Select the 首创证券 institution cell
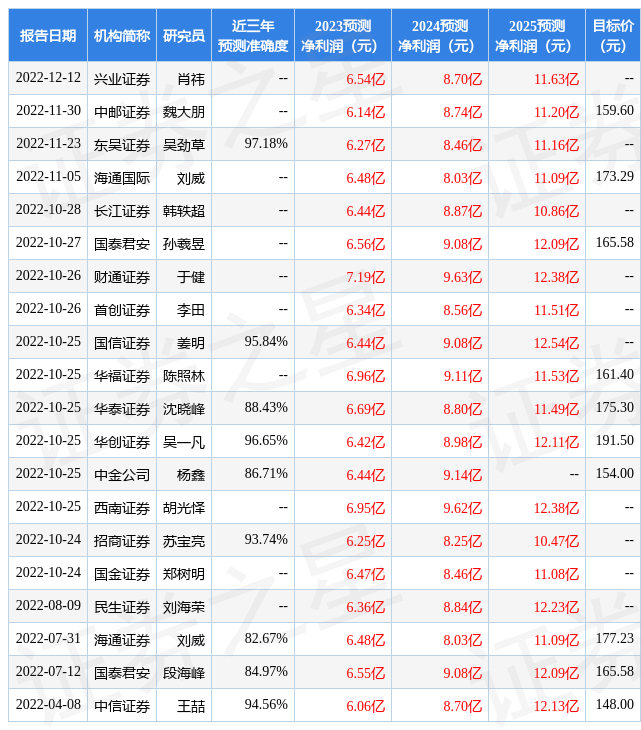Image resolution: width=641 pixels, height=730 pixels. 122,310
